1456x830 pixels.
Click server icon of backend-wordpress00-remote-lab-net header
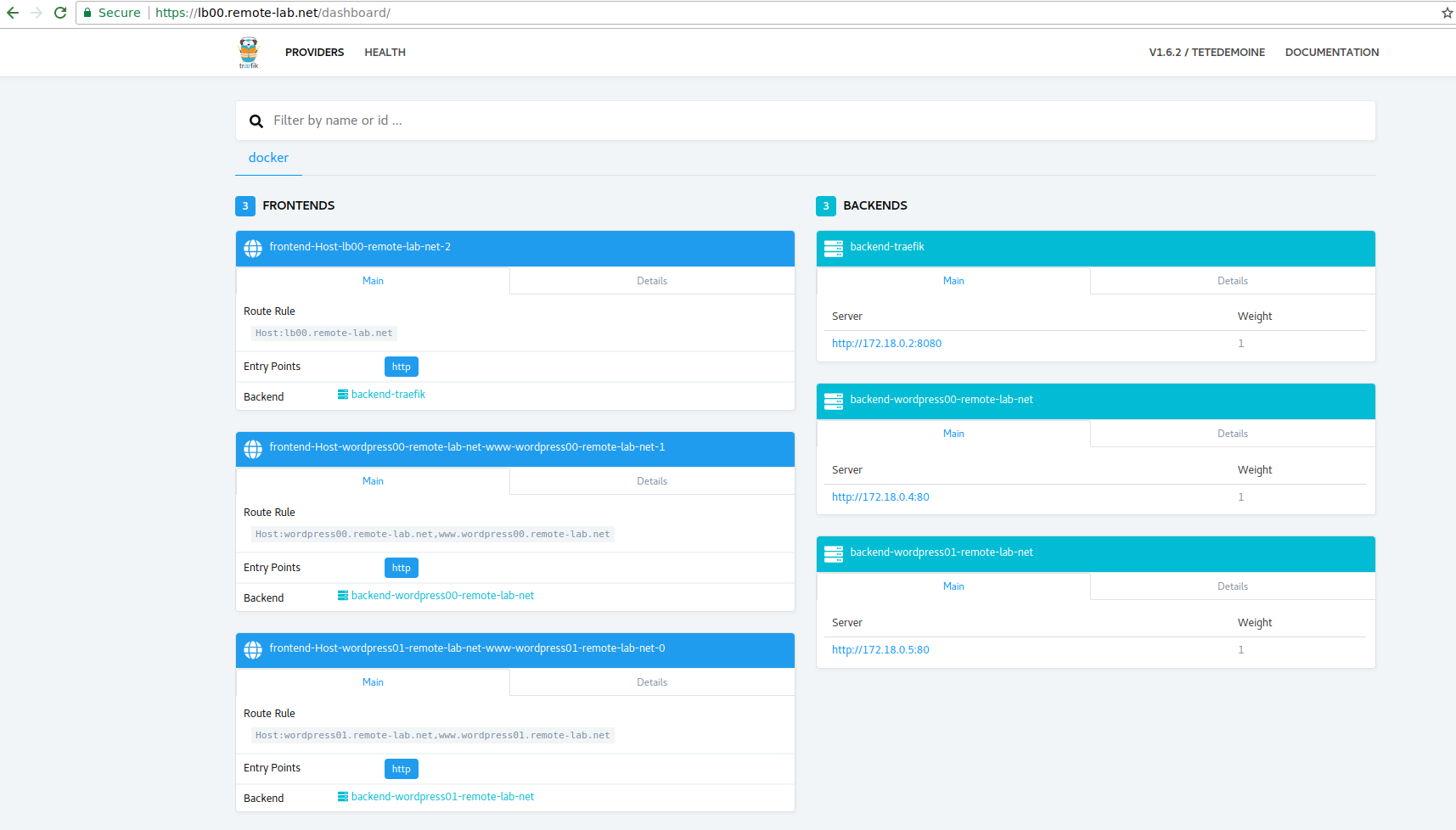coord(834,401)
